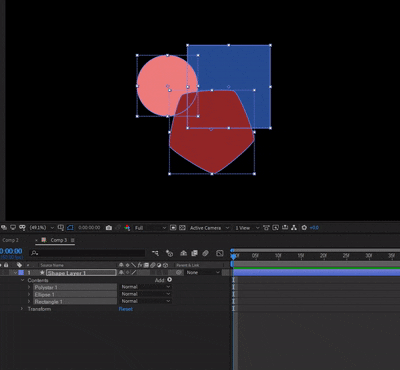
Task: Click the Reset transform link
Action: (126, 309)
